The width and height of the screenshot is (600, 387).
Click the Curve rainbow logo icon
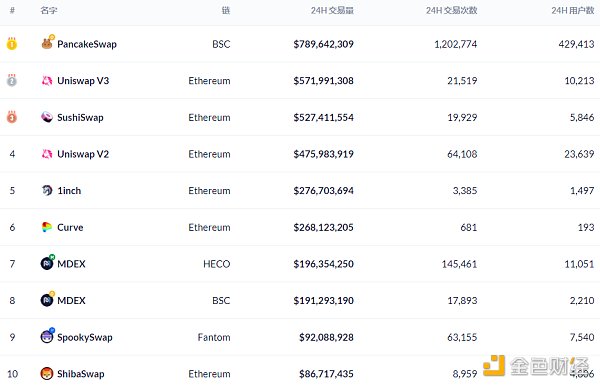pos(47,227)
